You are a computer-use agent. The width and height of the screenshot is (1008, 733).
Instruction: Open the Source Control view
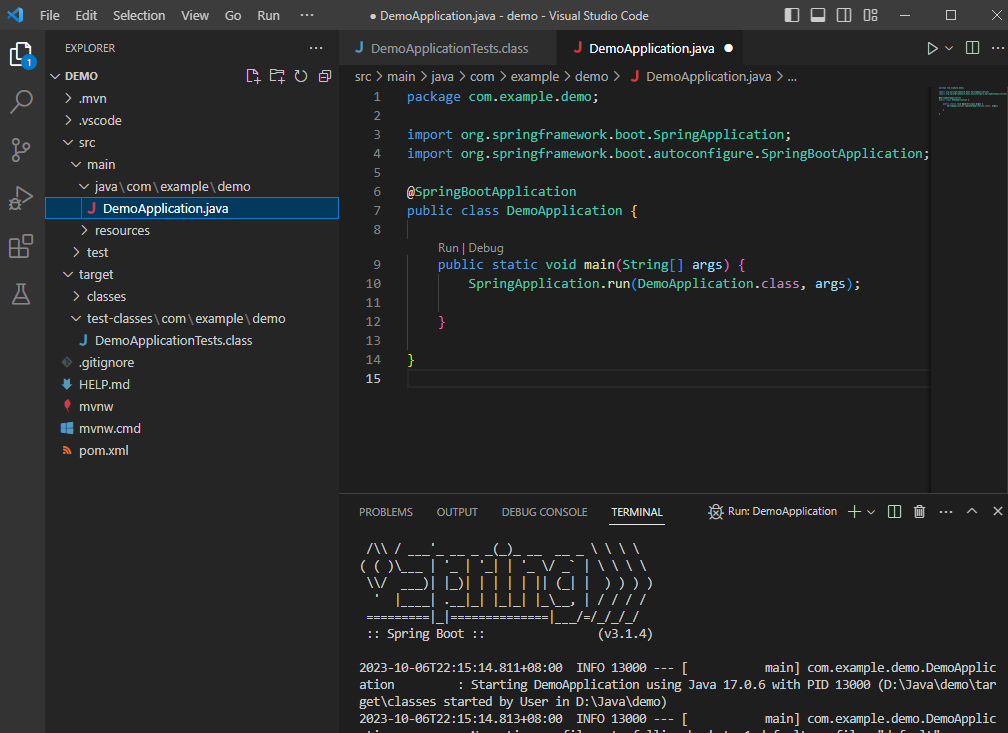click(21, 150)
